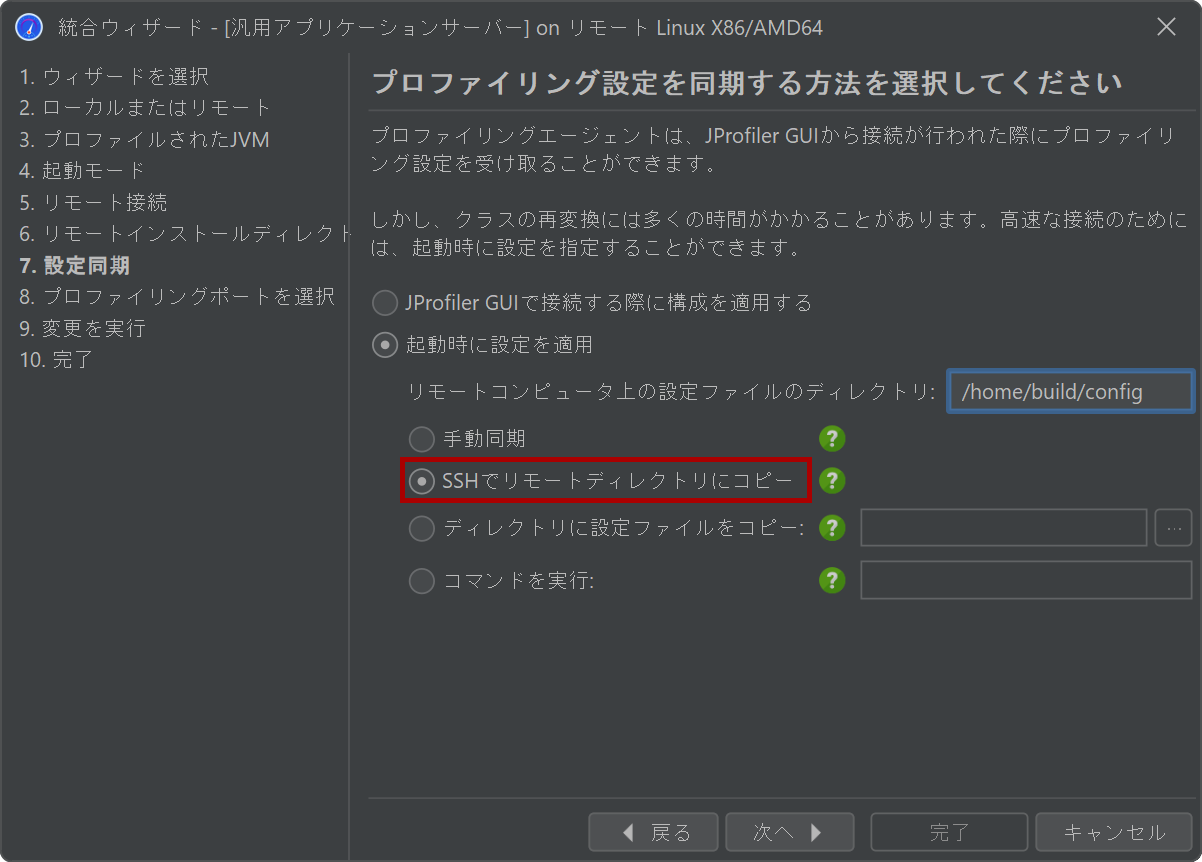Go to step 2. ローカルまたはリモート
The image size is (1202, 862).
point(145,108)
